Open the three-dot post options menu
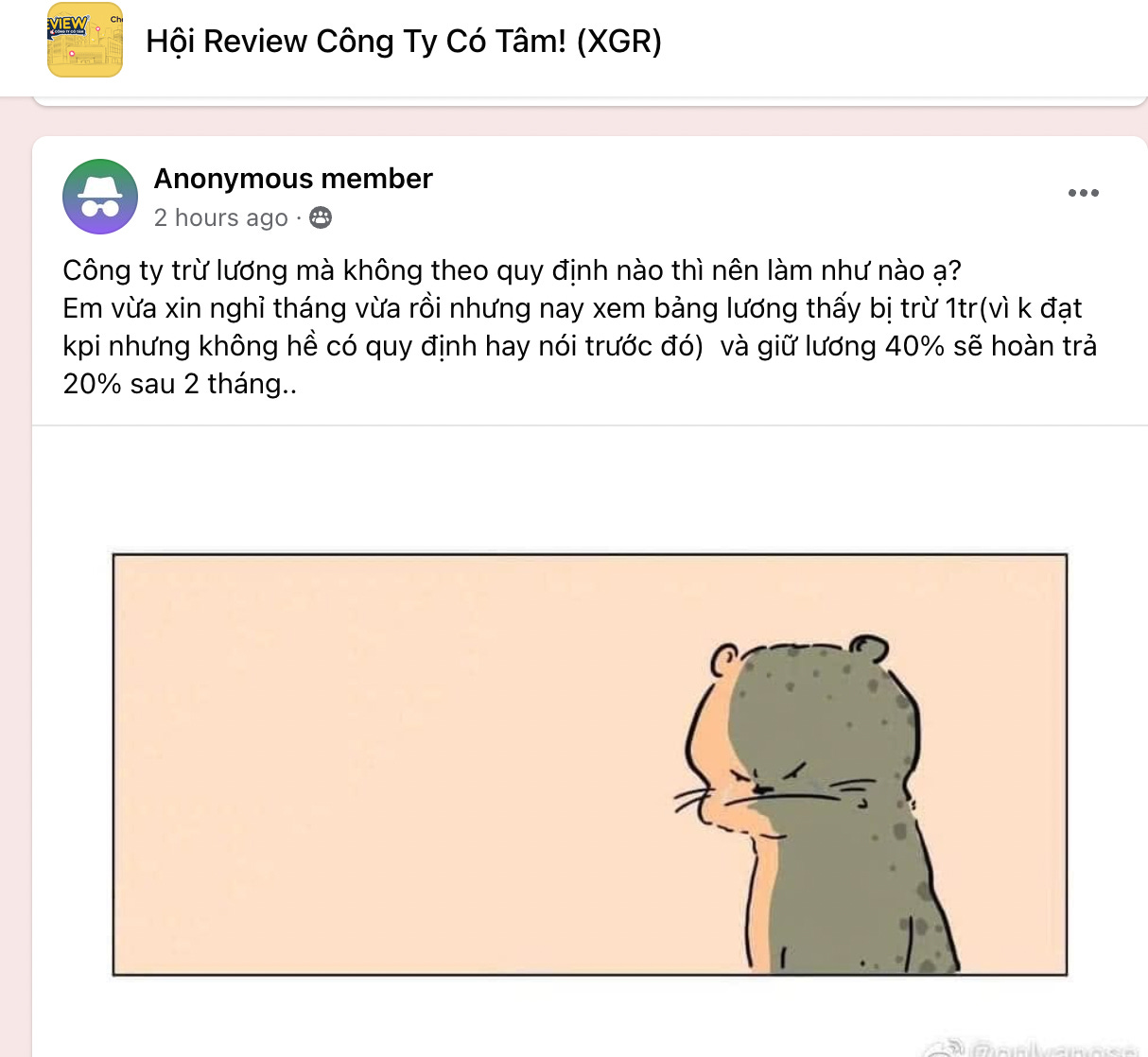The image size is (1148, 1057). [1083, 193]
